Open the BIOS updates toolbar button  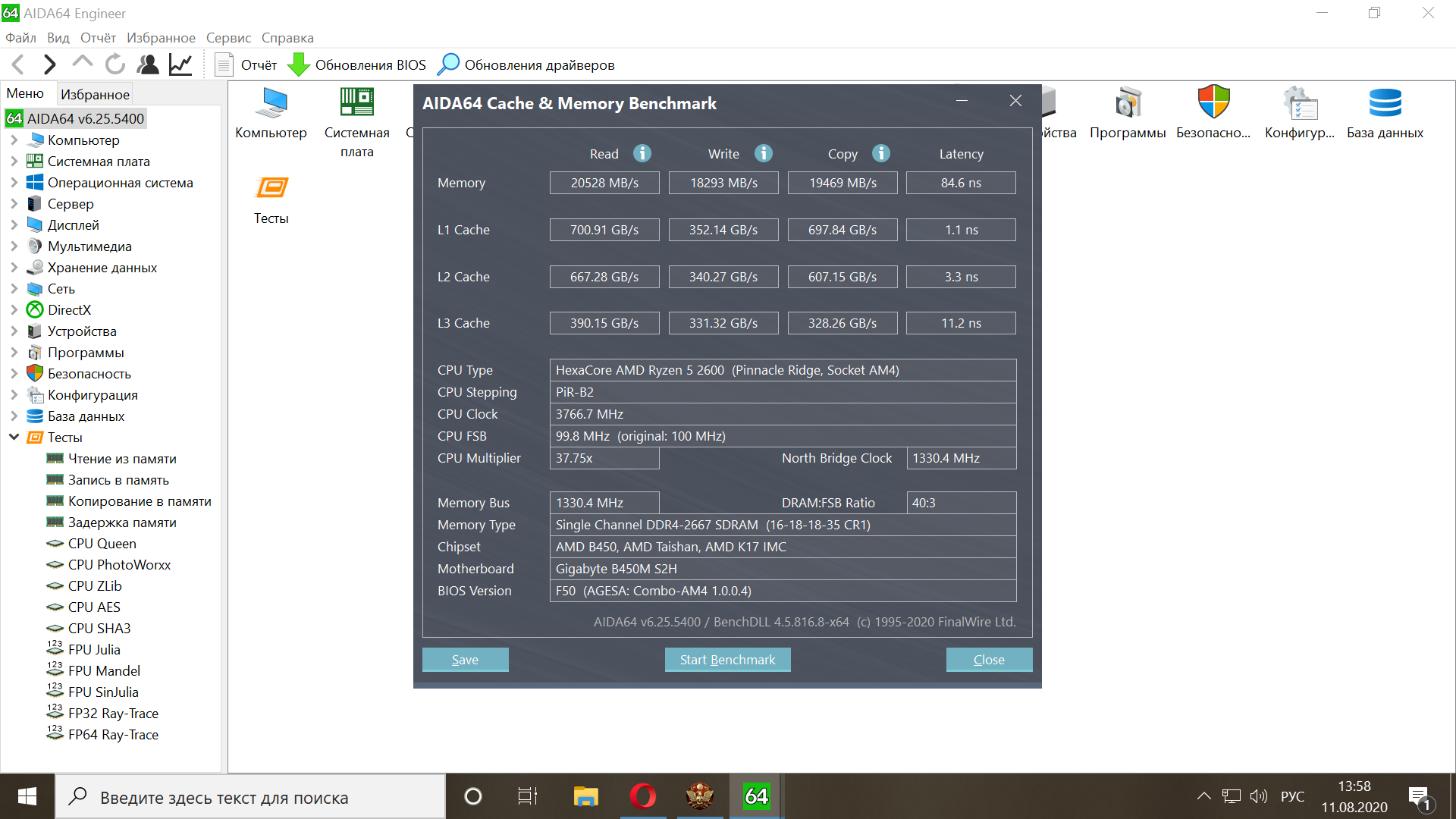(x=357, y=65)
